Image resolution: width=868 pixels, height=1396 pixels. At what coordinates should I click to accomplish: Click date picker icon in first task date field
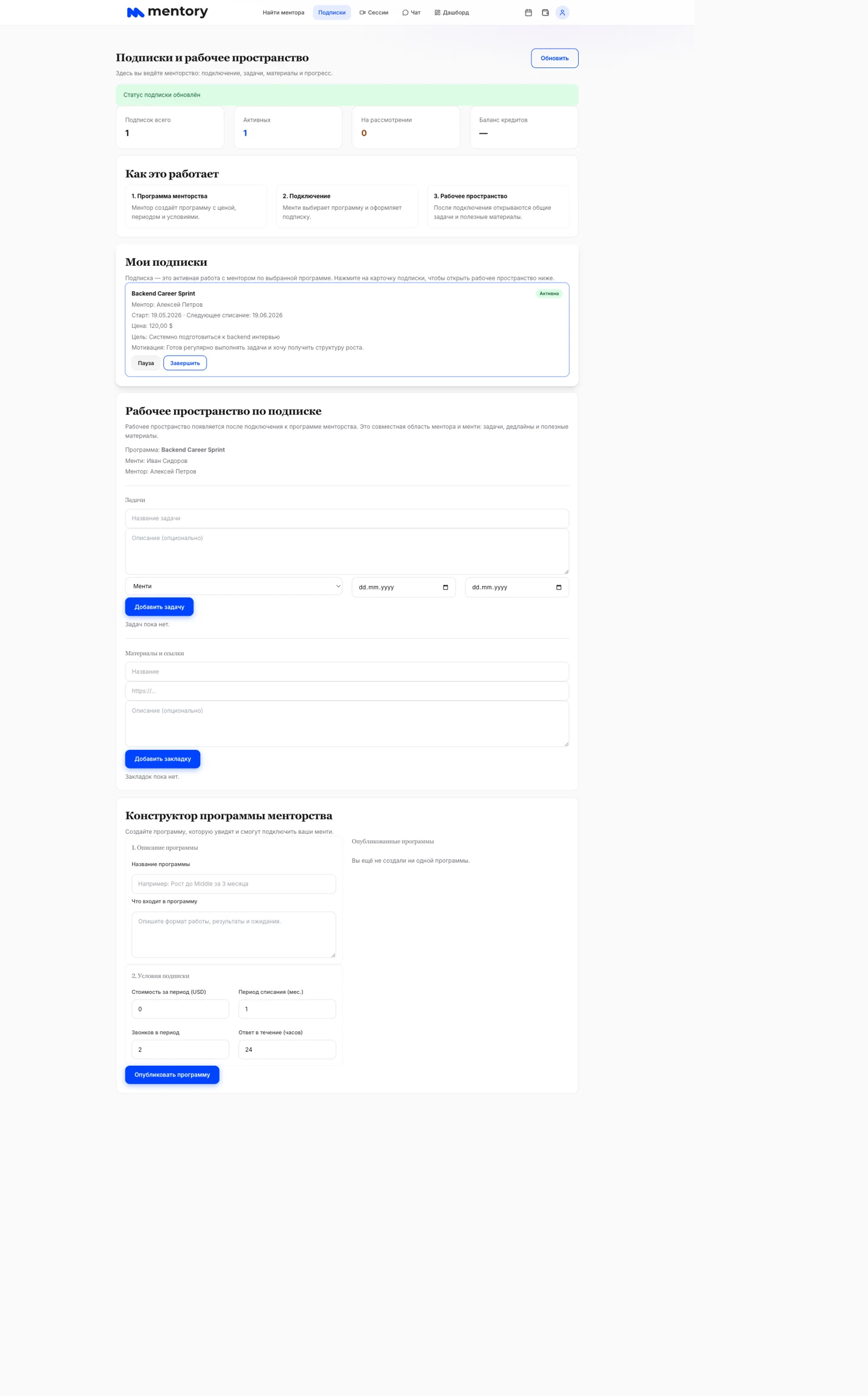pyautogui.click(x=445, y=587)
